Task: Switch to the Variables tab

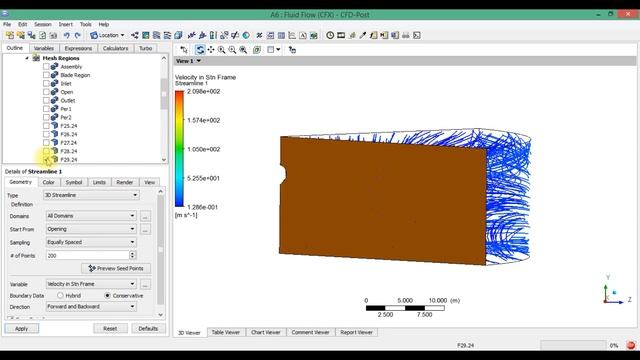Action: click(x=44, y=48)
